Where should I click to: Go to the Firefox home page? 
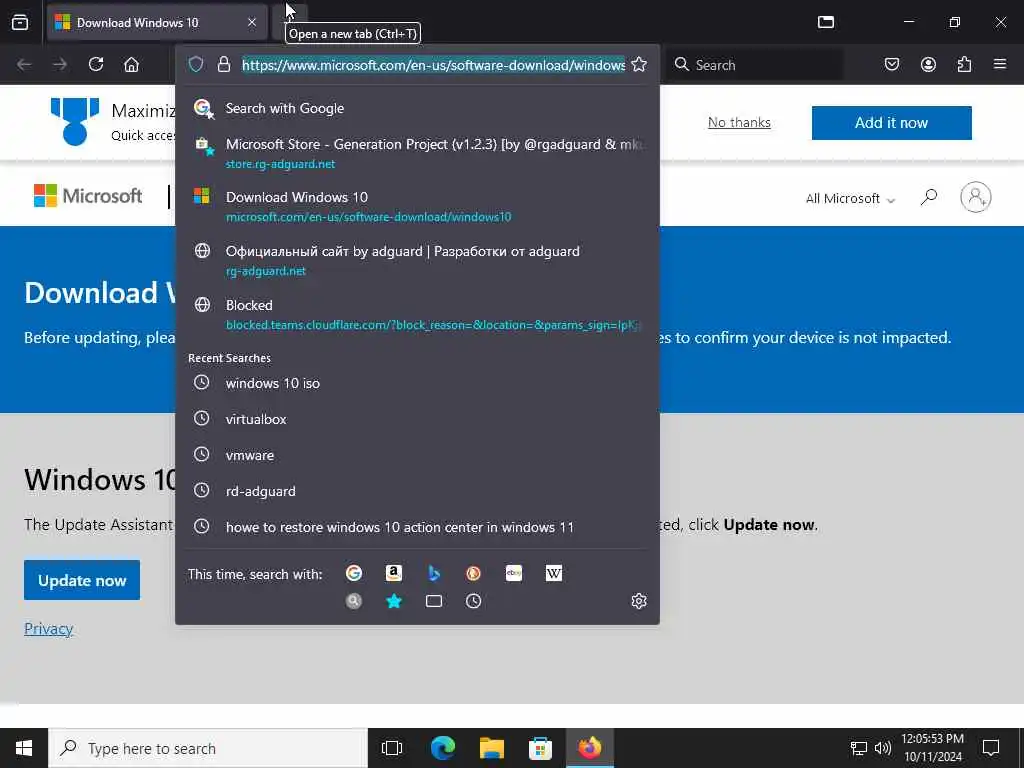tap(131, 65)
